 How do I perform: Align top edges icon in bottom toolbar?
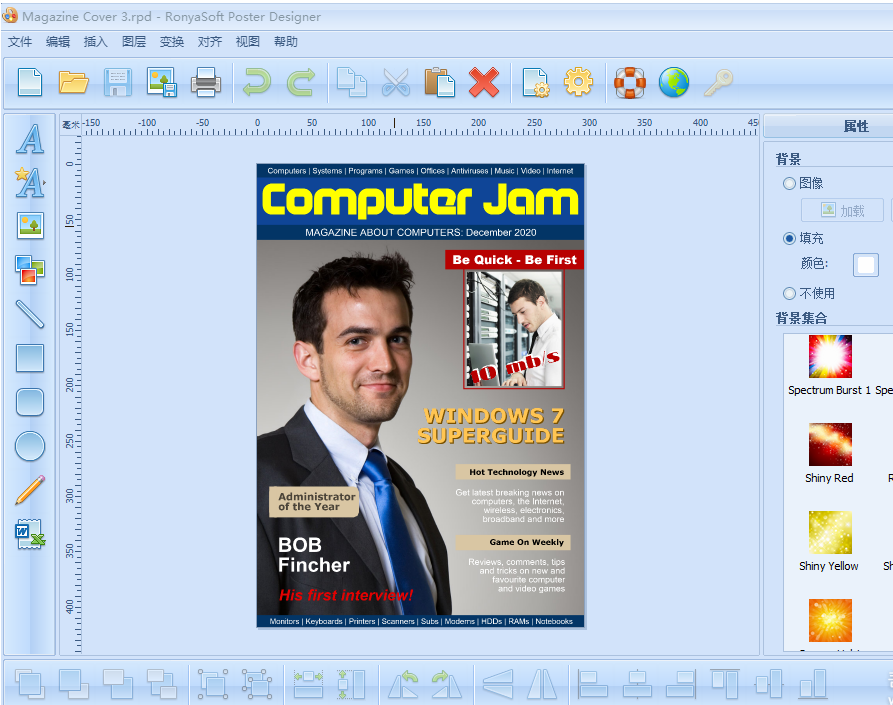click(x=726, y=684)
